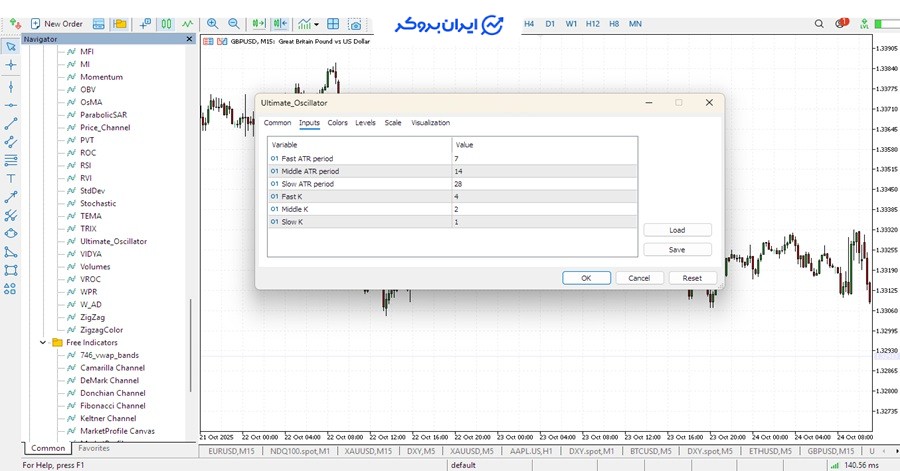900x471 pixels.
Task: Select the trendline drawing tool
Action: point(11,124)
